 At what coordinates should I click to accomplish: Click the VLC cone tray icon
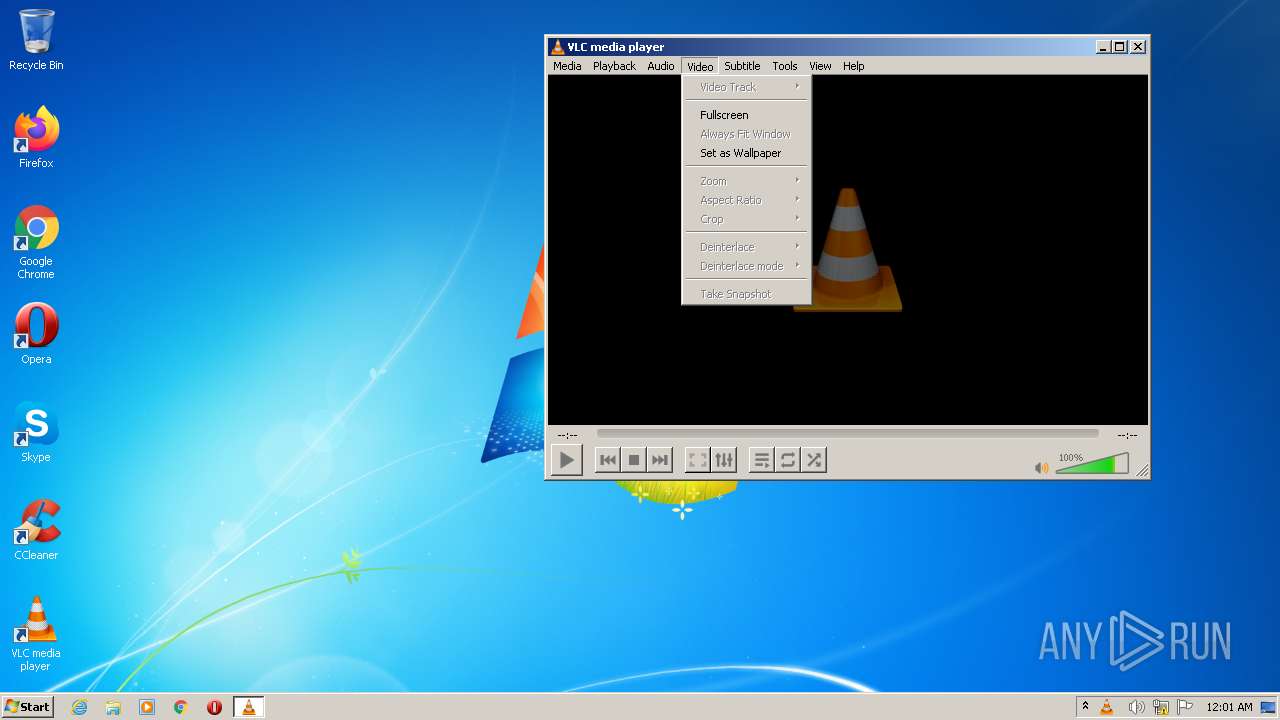[1107, 707]
